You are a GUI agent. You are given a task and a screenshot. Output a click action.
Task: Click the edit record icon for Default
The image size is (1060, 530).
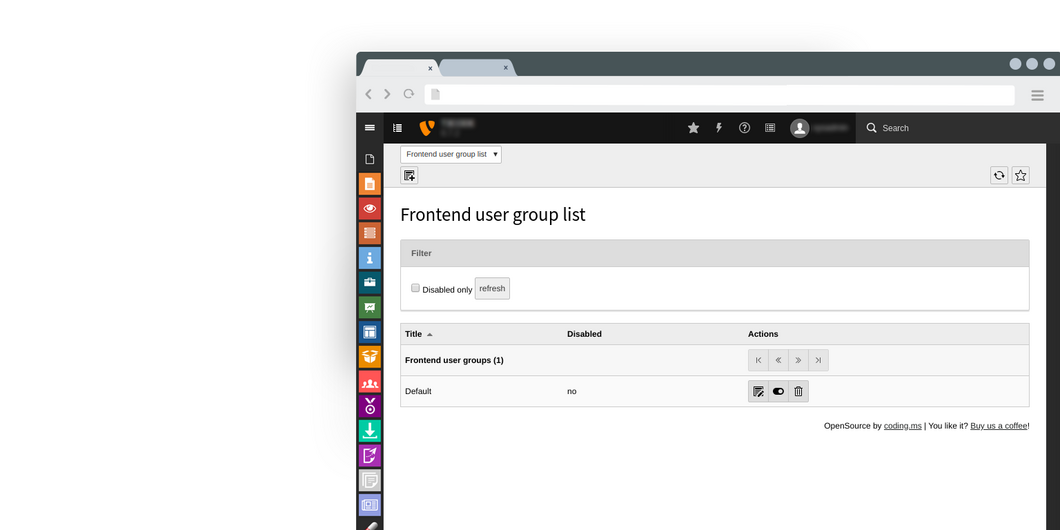tap(758, 391)
